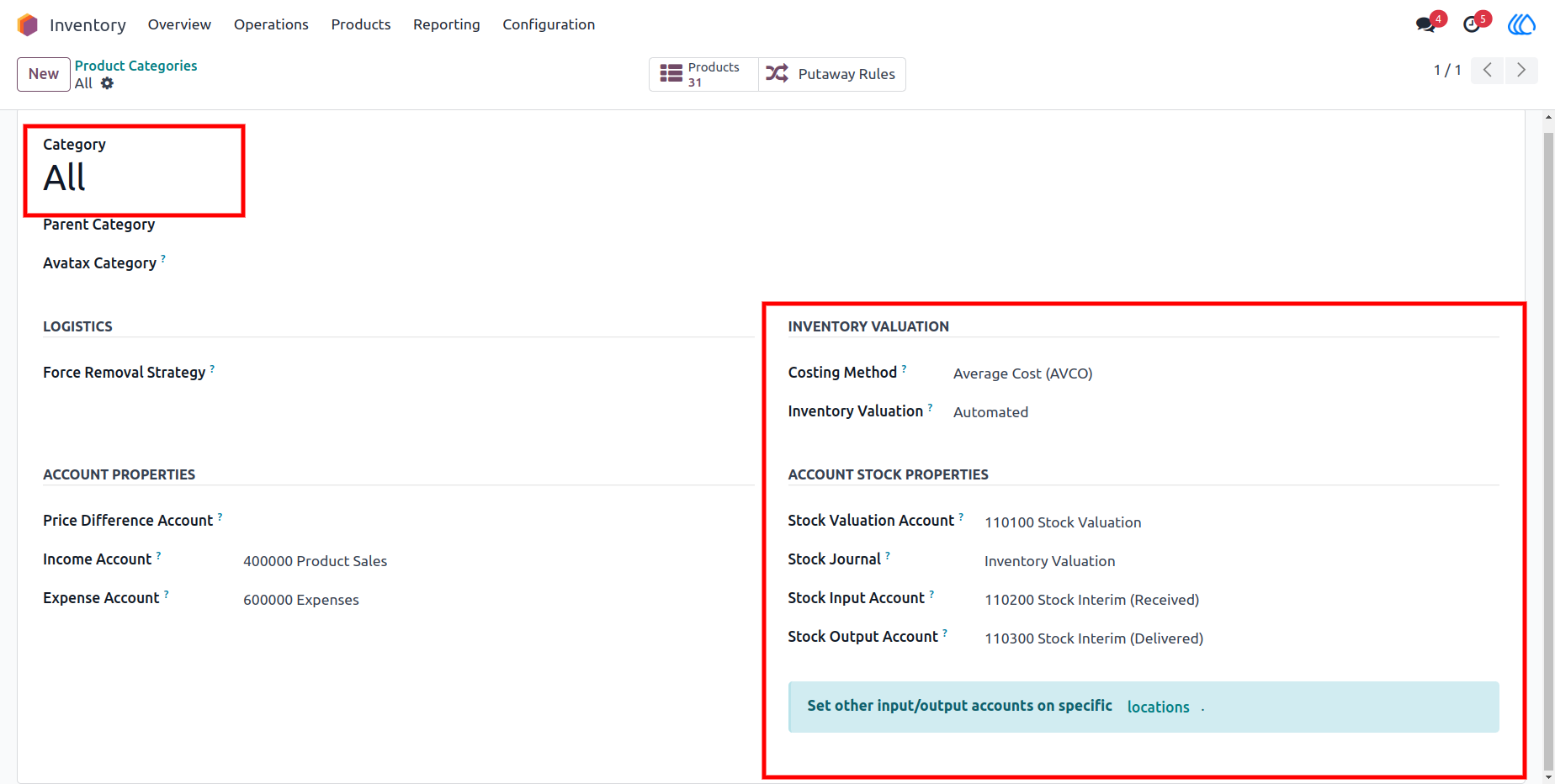Open the Reporting menu
The image size is (1555, 784).
pos(447,24)
